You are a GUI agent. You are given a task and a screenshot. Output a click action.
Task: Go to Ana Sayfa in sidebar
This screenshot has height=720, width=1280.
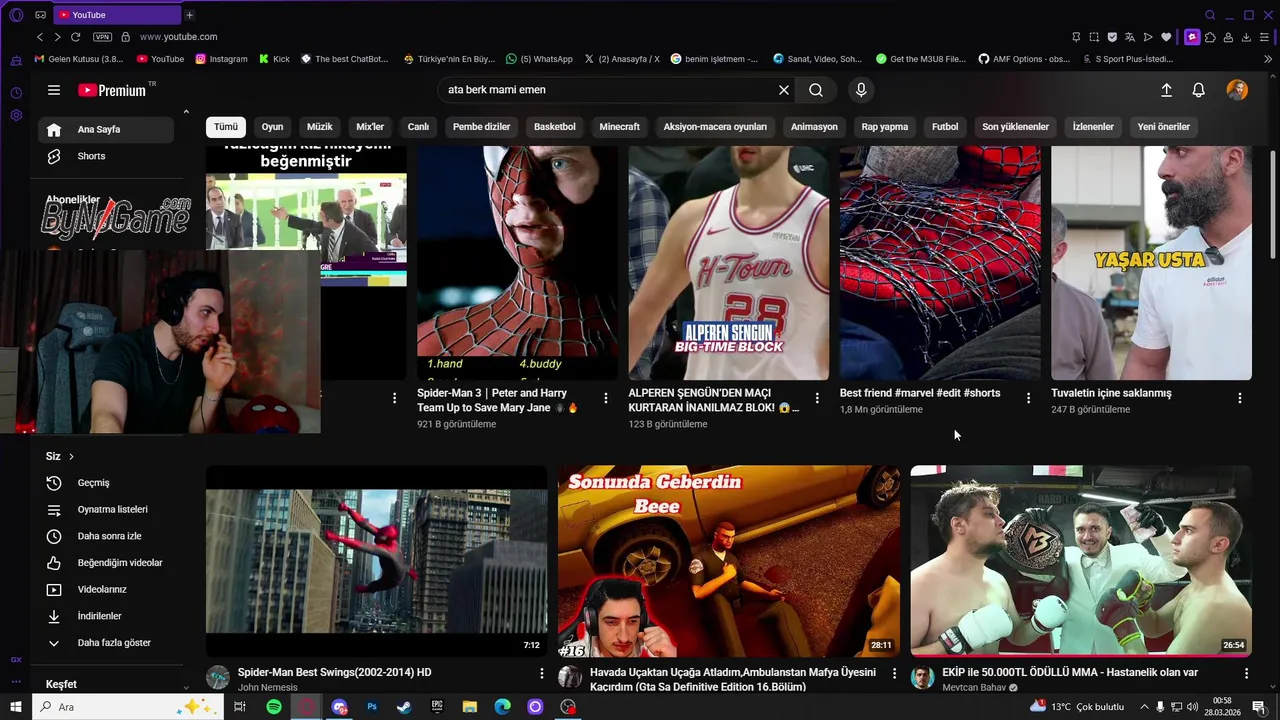point(106,129)
